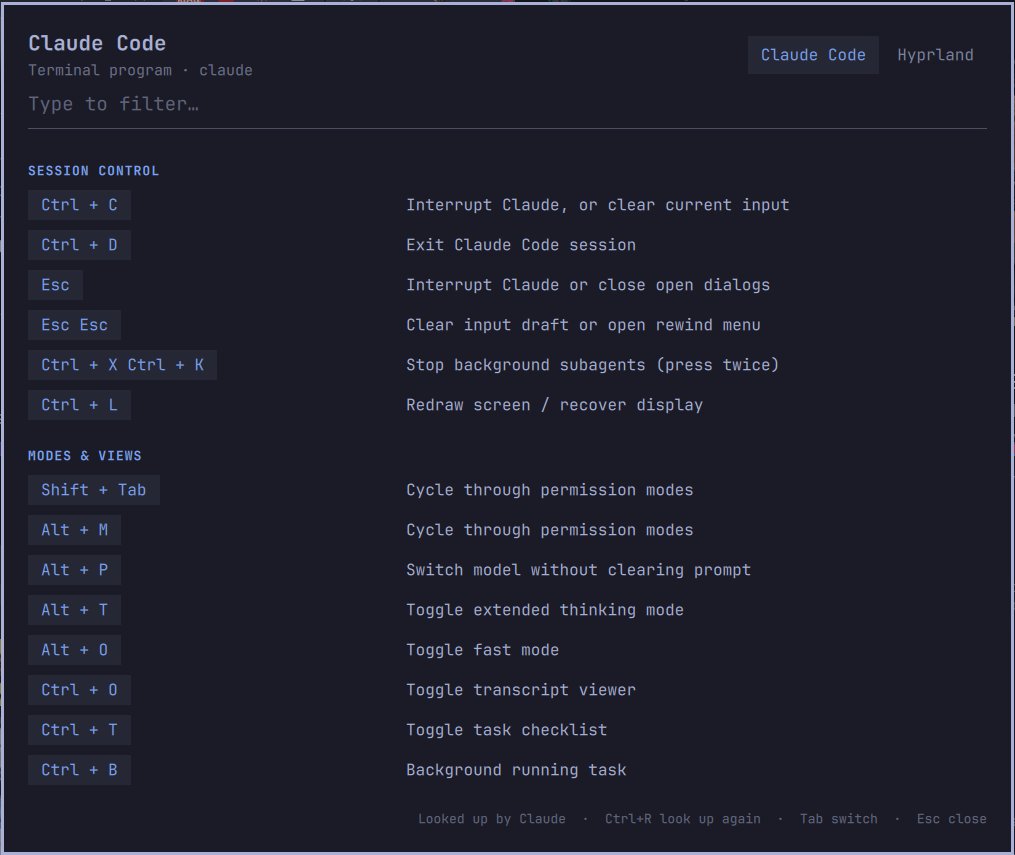Select the Ctrl + C key badge
1015x855 pixels.
coord(79,205)
